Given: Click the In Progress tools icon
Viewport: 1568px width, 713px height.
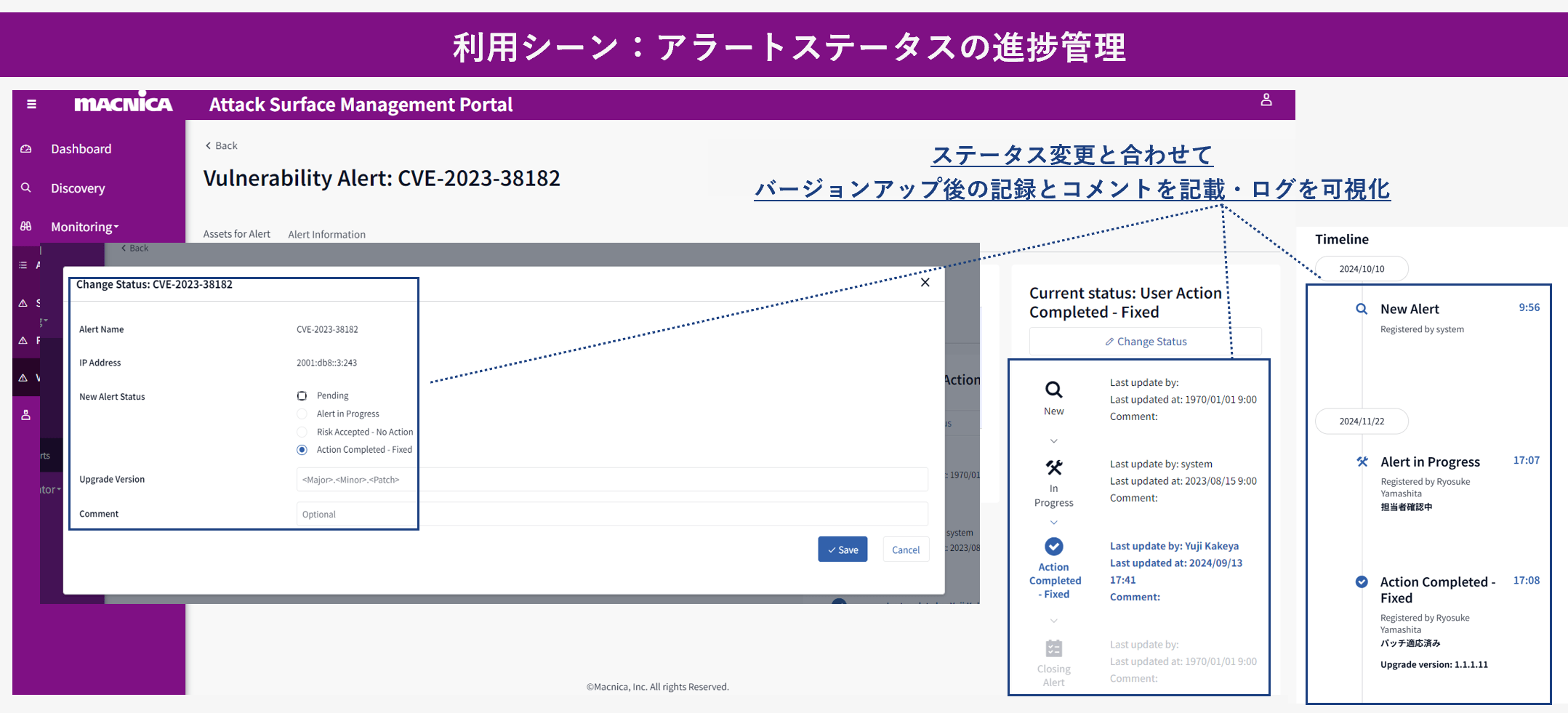Looking at the screenshot, I should pos(1053,467).
